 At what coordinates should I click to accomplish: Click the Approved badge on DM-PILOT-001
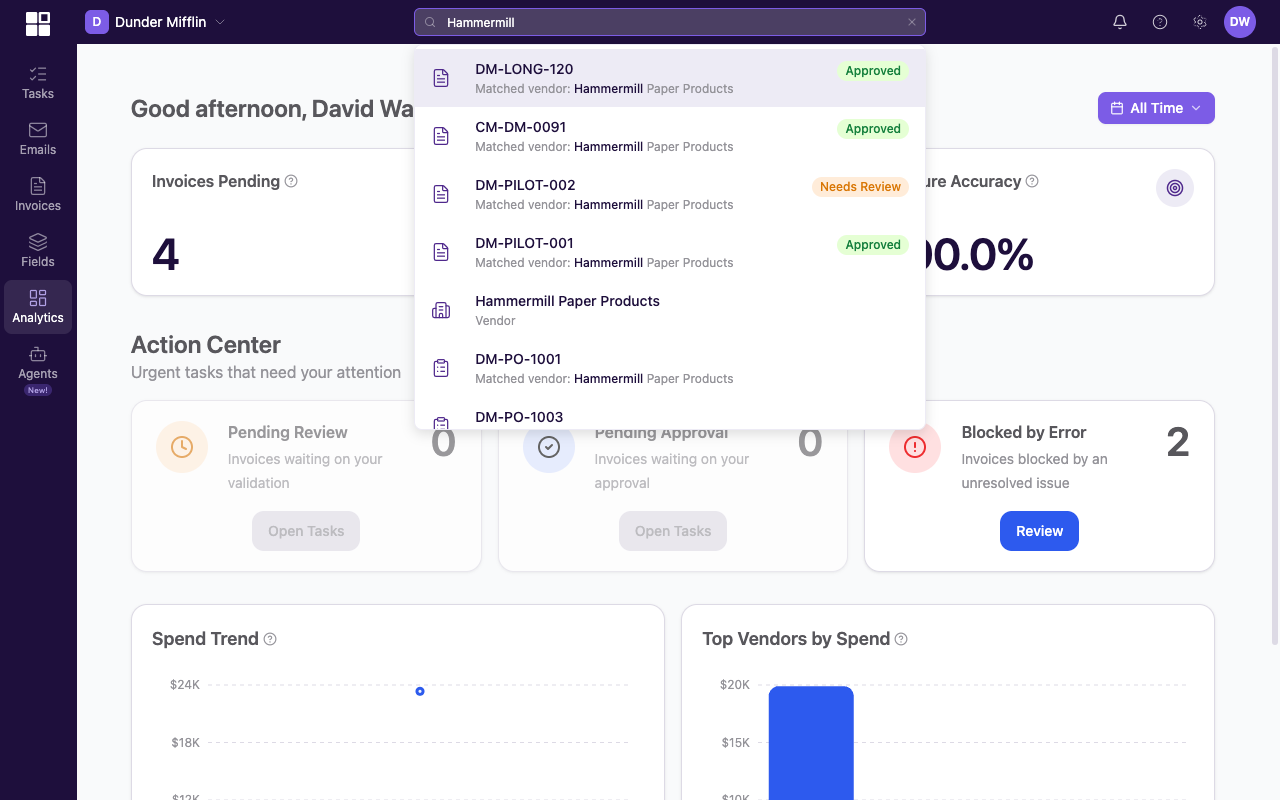click(x=873, y=245)
